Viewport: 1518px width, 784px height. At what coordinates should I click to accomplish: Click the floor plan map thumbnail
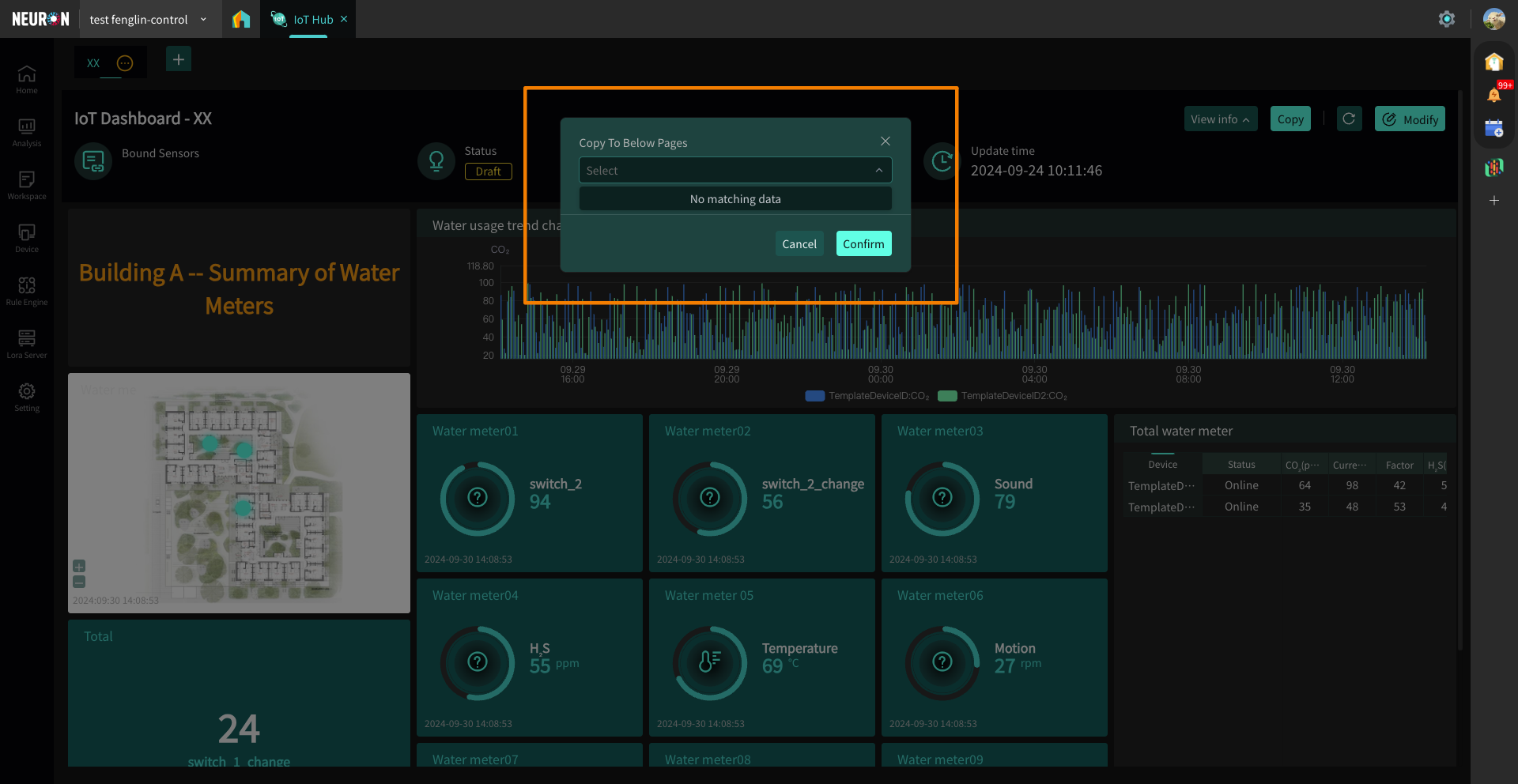tap(239, 493)
